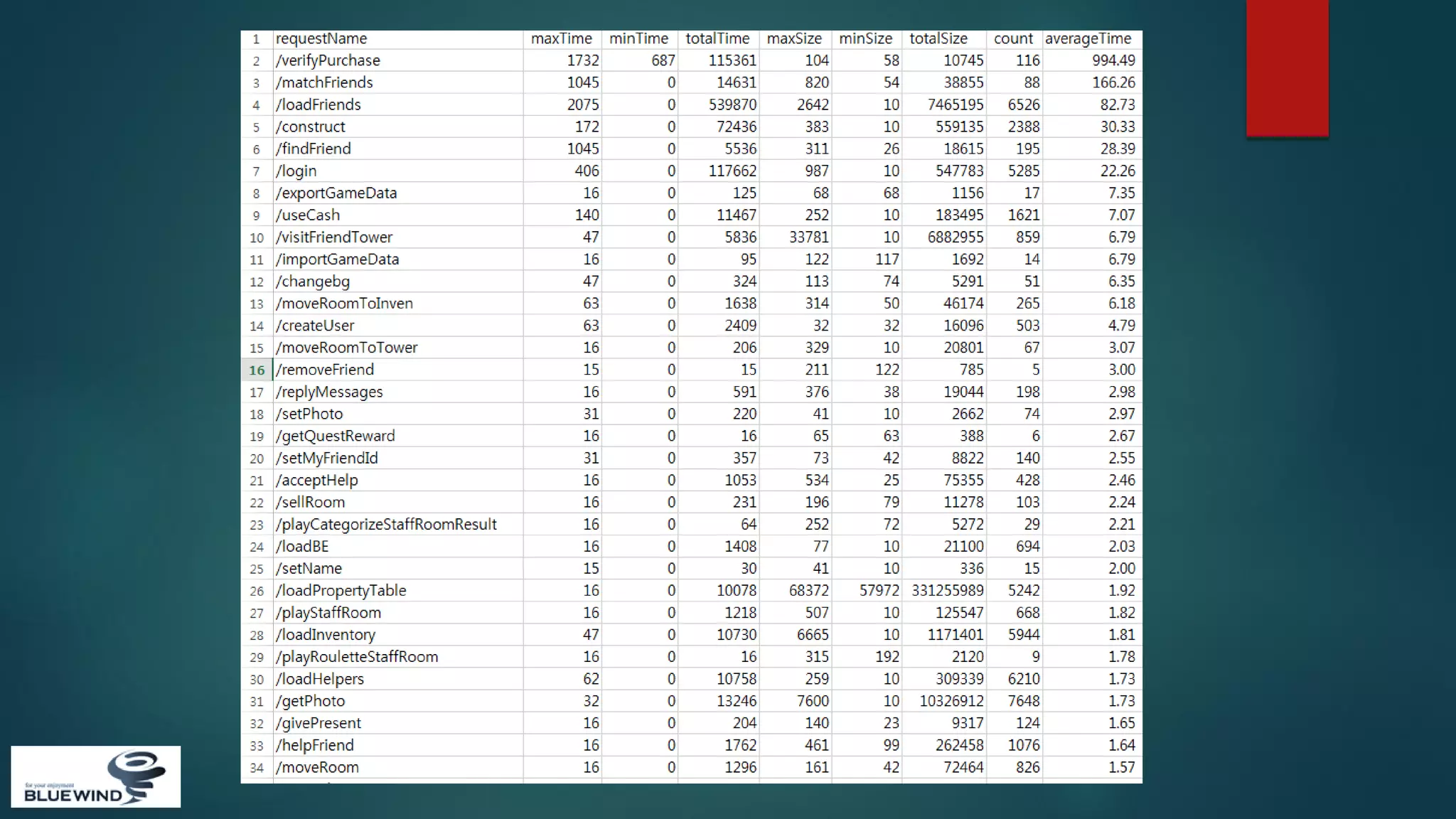
Task: Click row number 34 header
Action: point(257,767)
